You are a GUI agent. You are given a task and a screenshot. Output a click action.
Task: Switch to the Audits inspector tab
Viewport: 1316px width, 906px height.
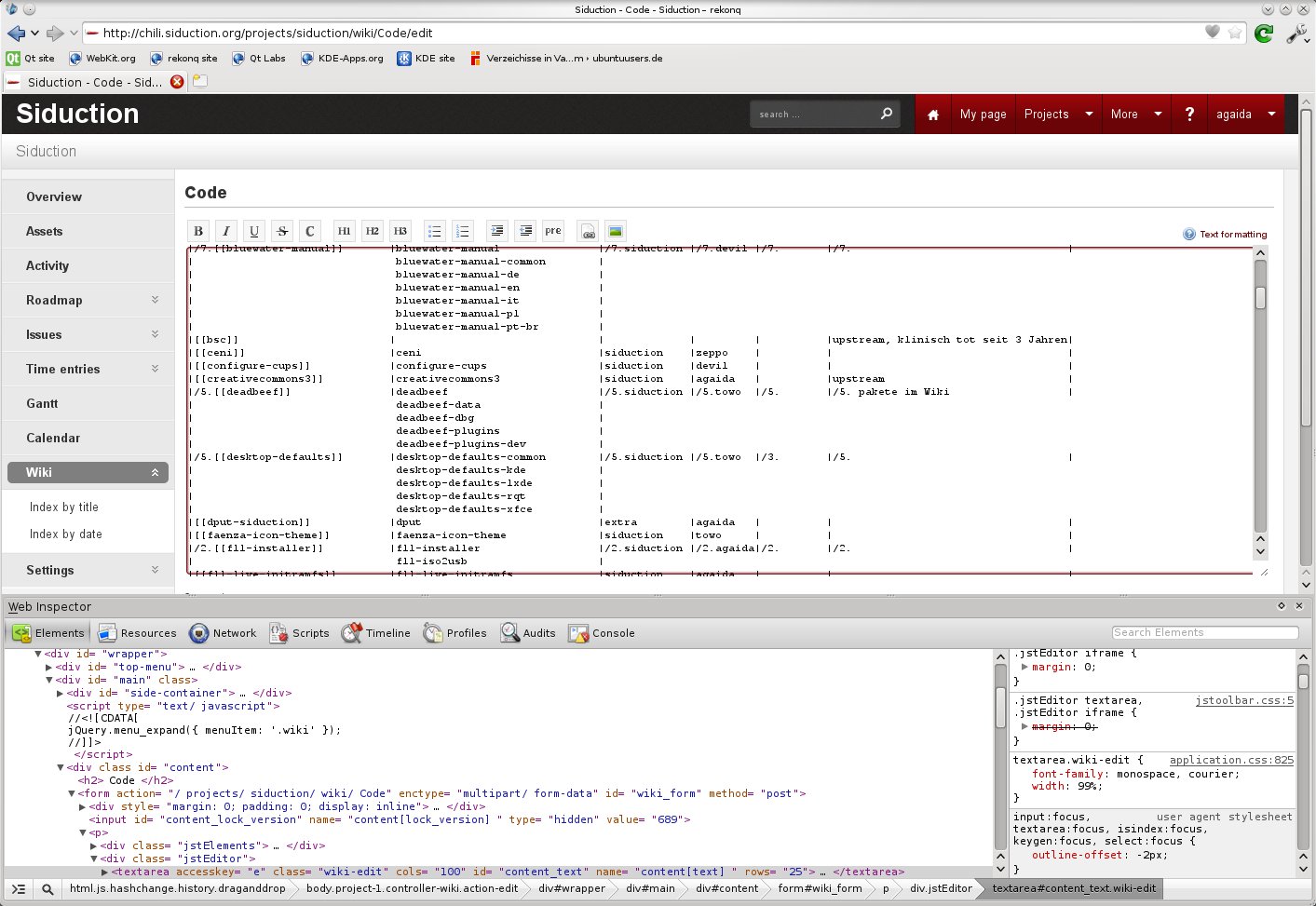coord(527,633)
